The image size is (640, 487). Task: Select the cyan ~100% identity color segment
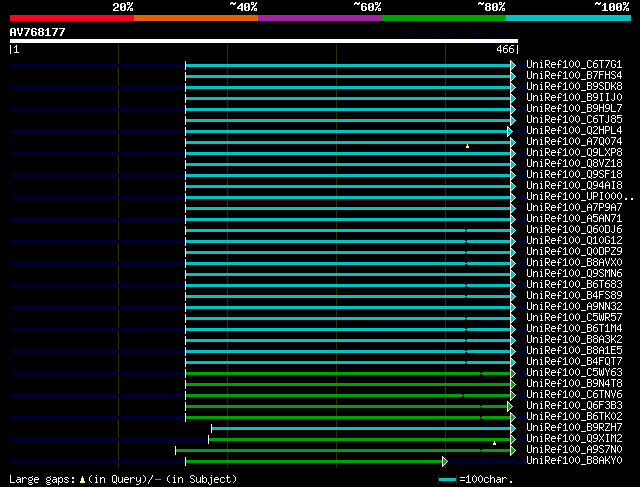(569, 18)
